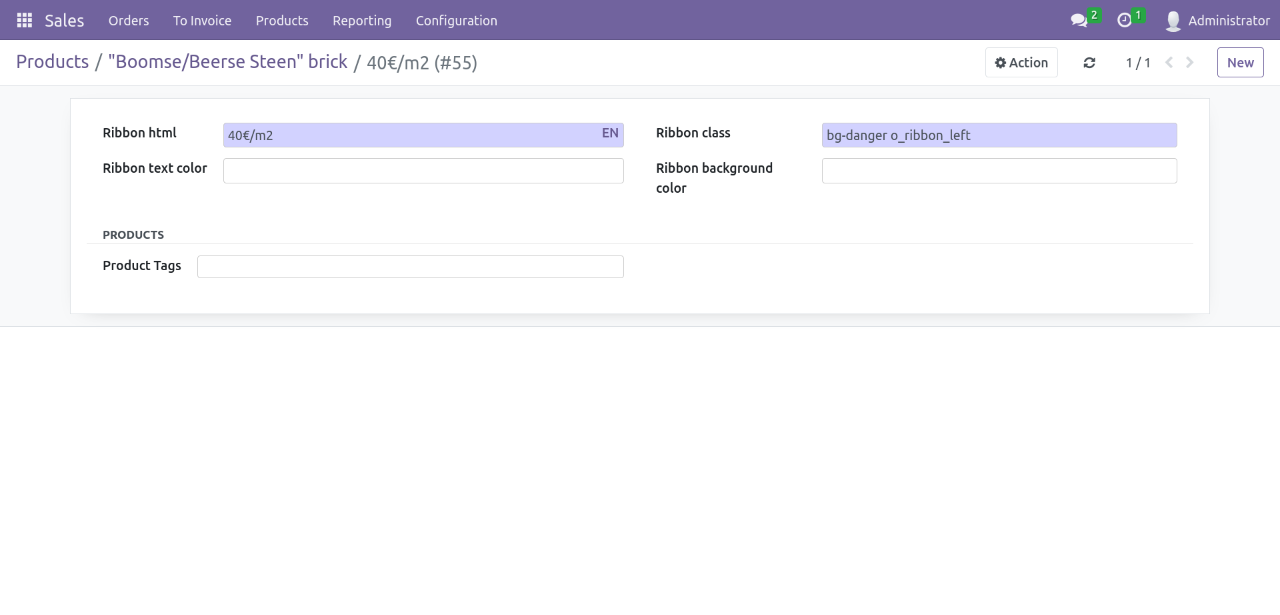Go to next record arrow
Image resolution: width=1280 pixels, height=615 pixels.
point(1190,63)
